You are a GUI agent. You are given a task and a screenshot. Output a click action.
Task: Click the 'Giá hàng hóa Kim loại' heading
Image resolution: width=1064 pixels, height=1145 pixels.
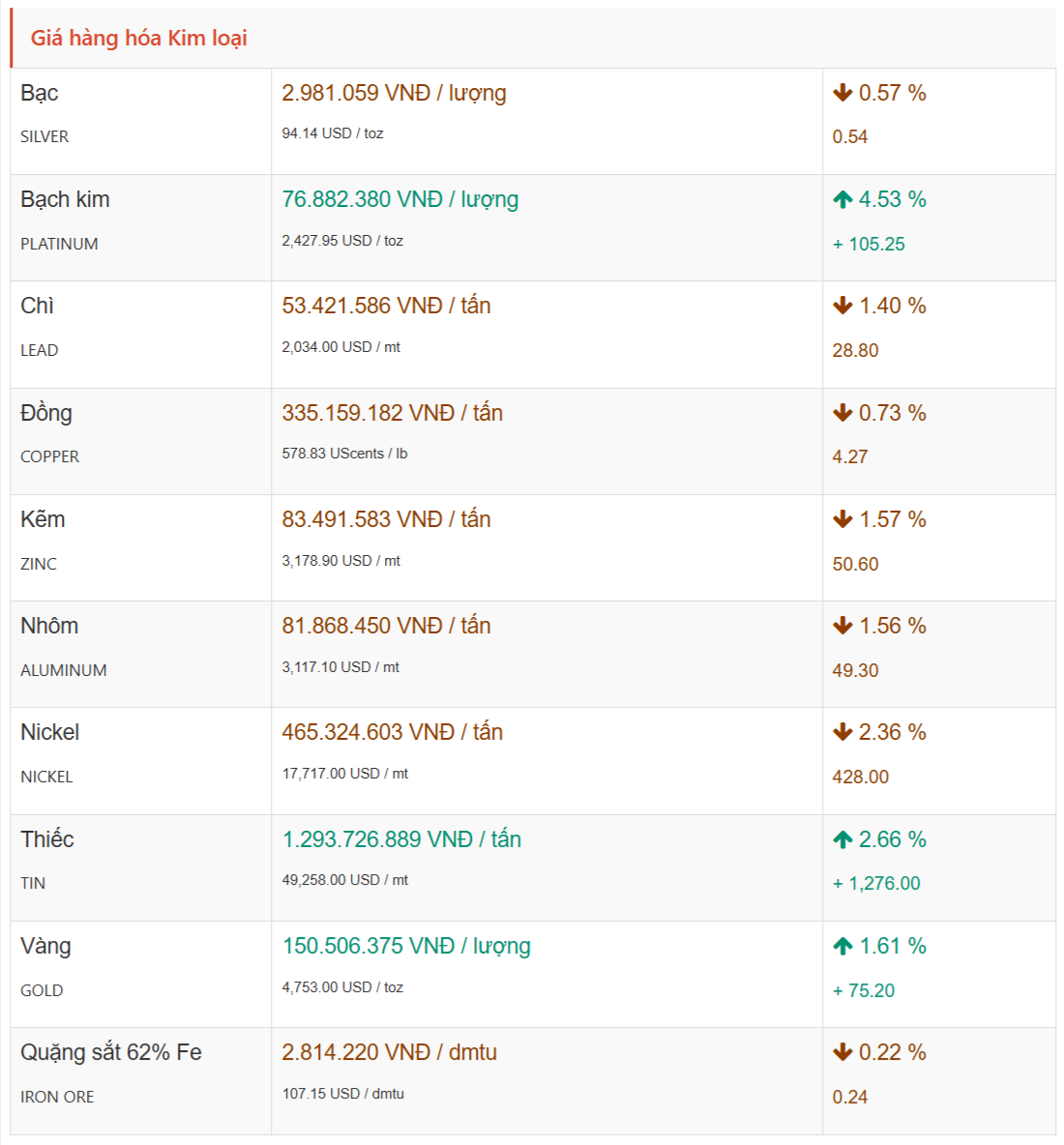(139, 38)
